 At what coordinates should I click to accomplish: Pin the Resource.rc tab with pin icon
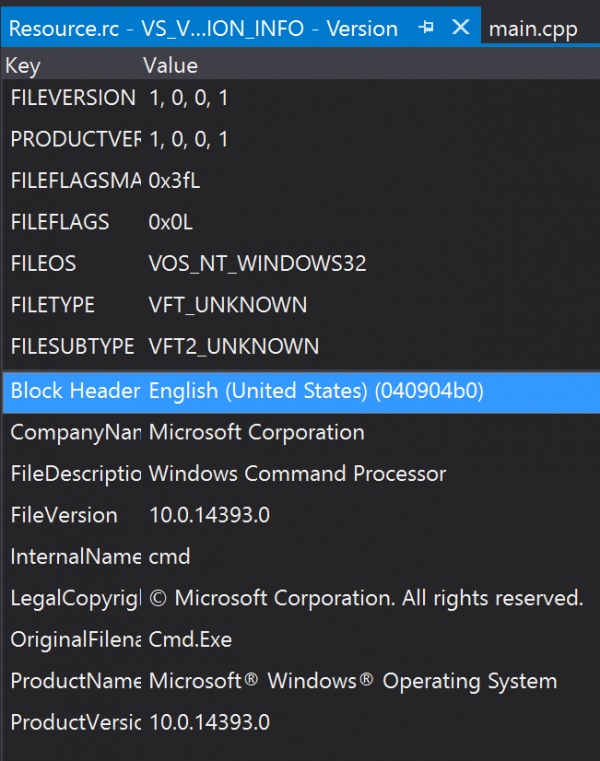pos(426,27)
